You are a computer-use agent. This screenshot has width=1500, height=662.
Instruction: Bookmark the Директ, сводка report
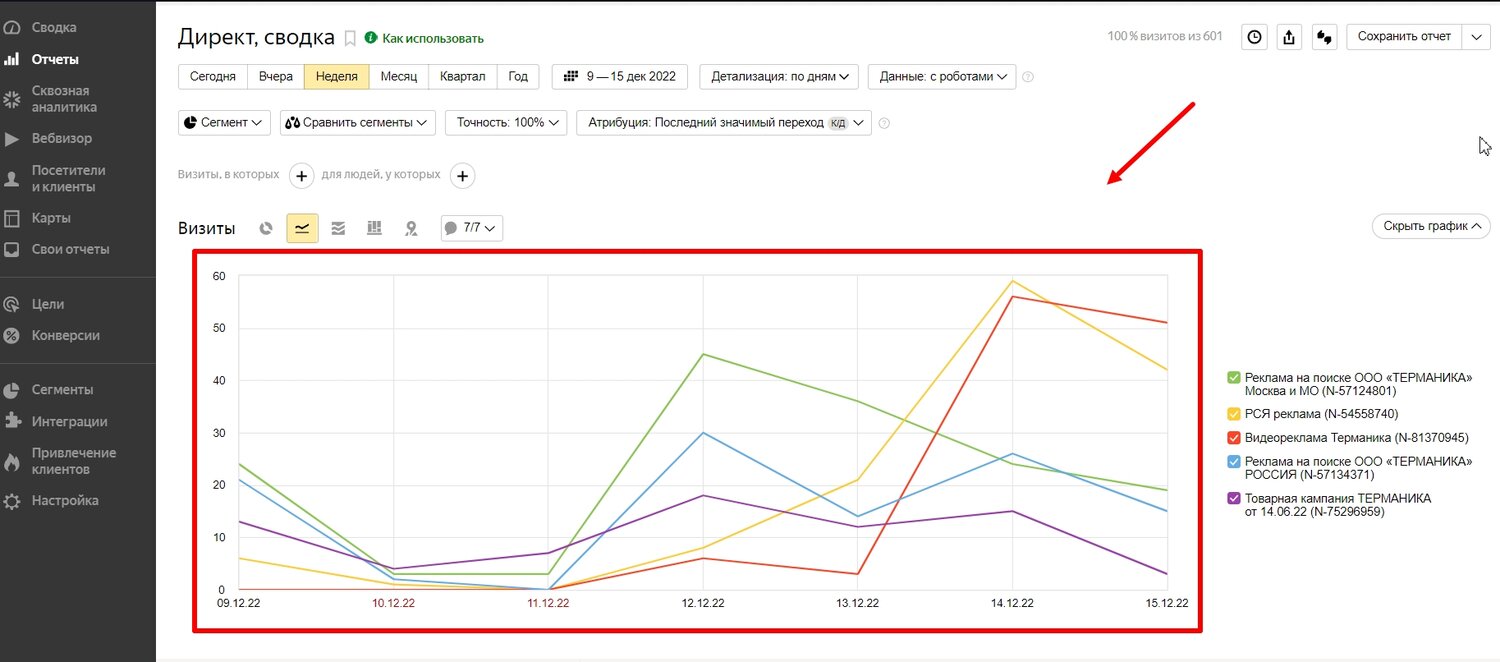(350, 38)
